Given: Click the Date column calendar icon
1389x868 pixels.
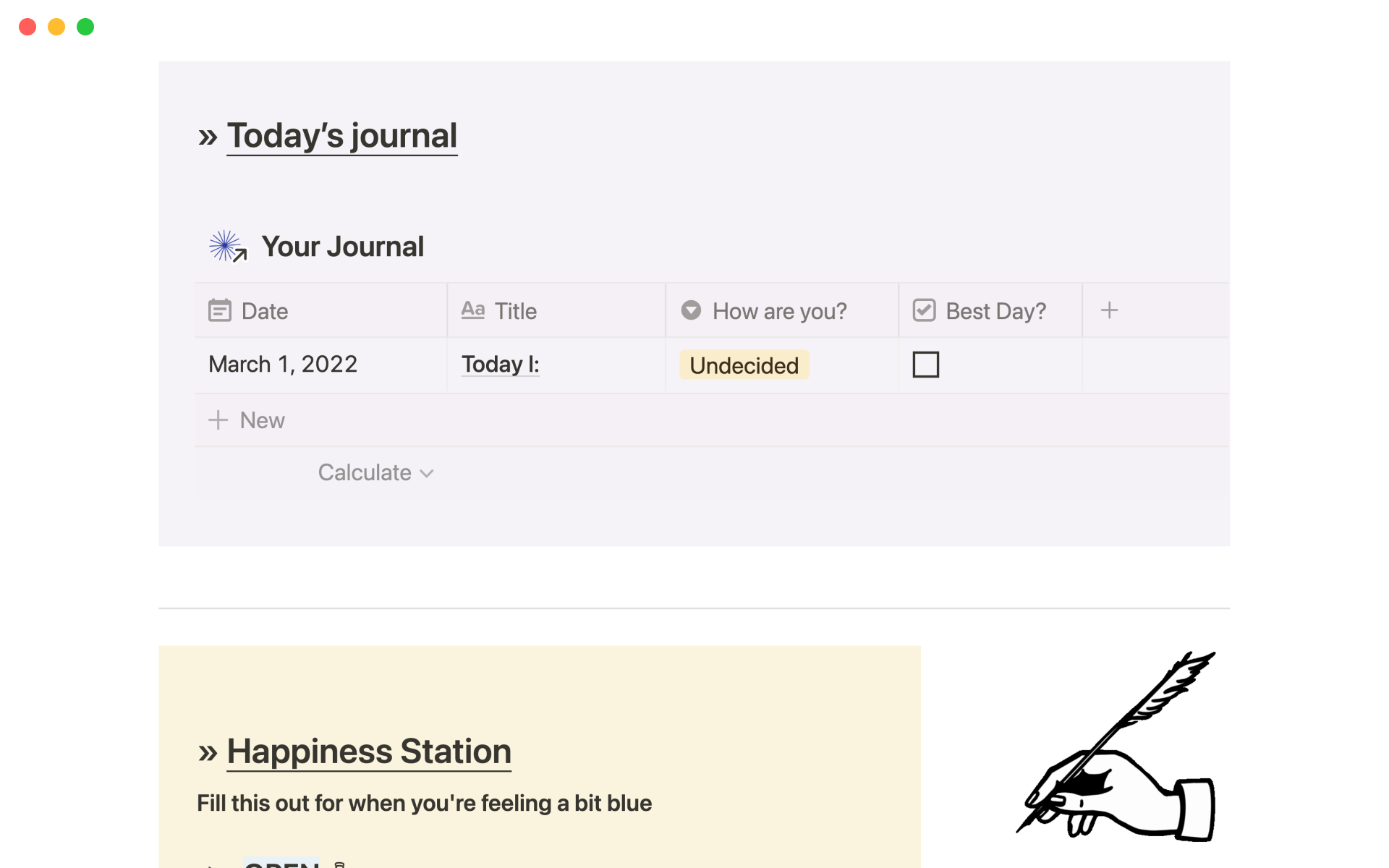Looking at the screenshot, I should pos(219,311).
